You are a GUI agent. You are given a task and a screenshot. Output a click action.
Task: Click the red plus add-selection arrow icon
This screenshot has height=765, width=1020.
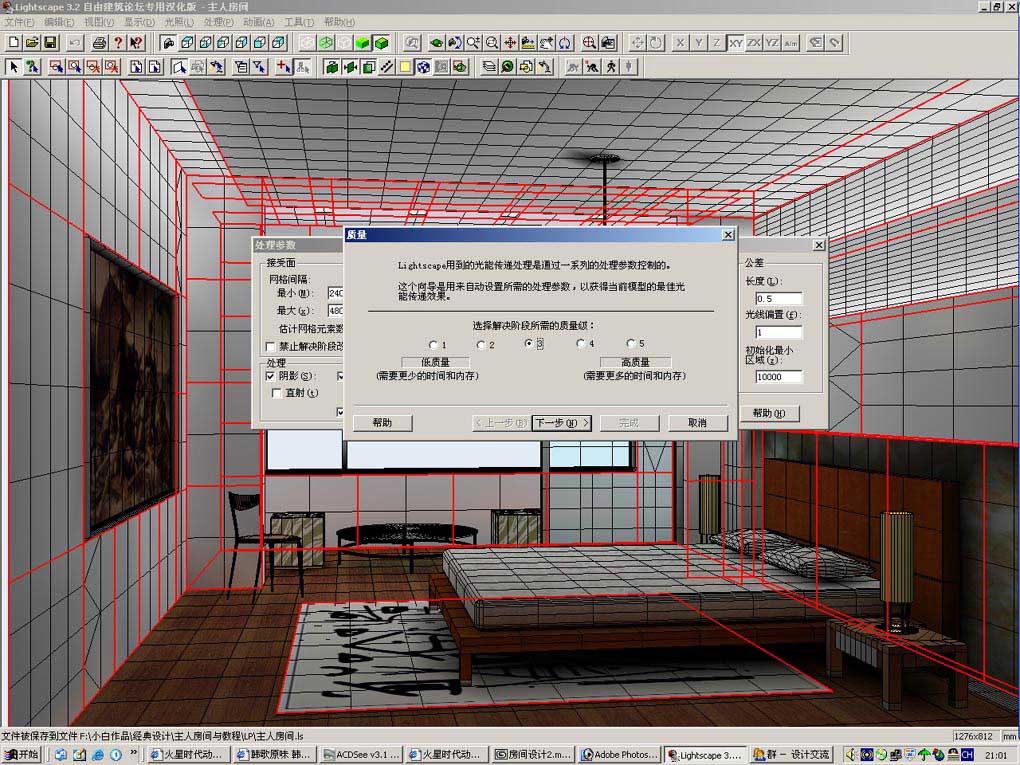click(283, 66)
